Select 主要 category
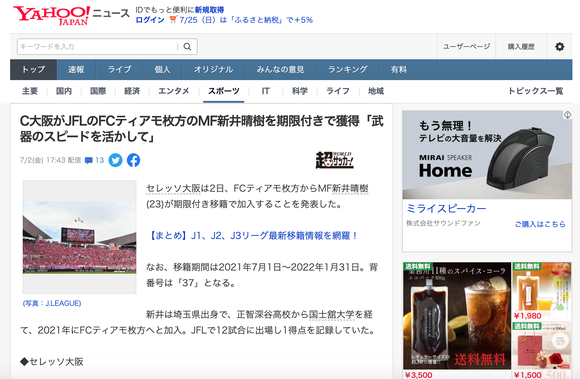580x379 pixels. tap(30, 91)
